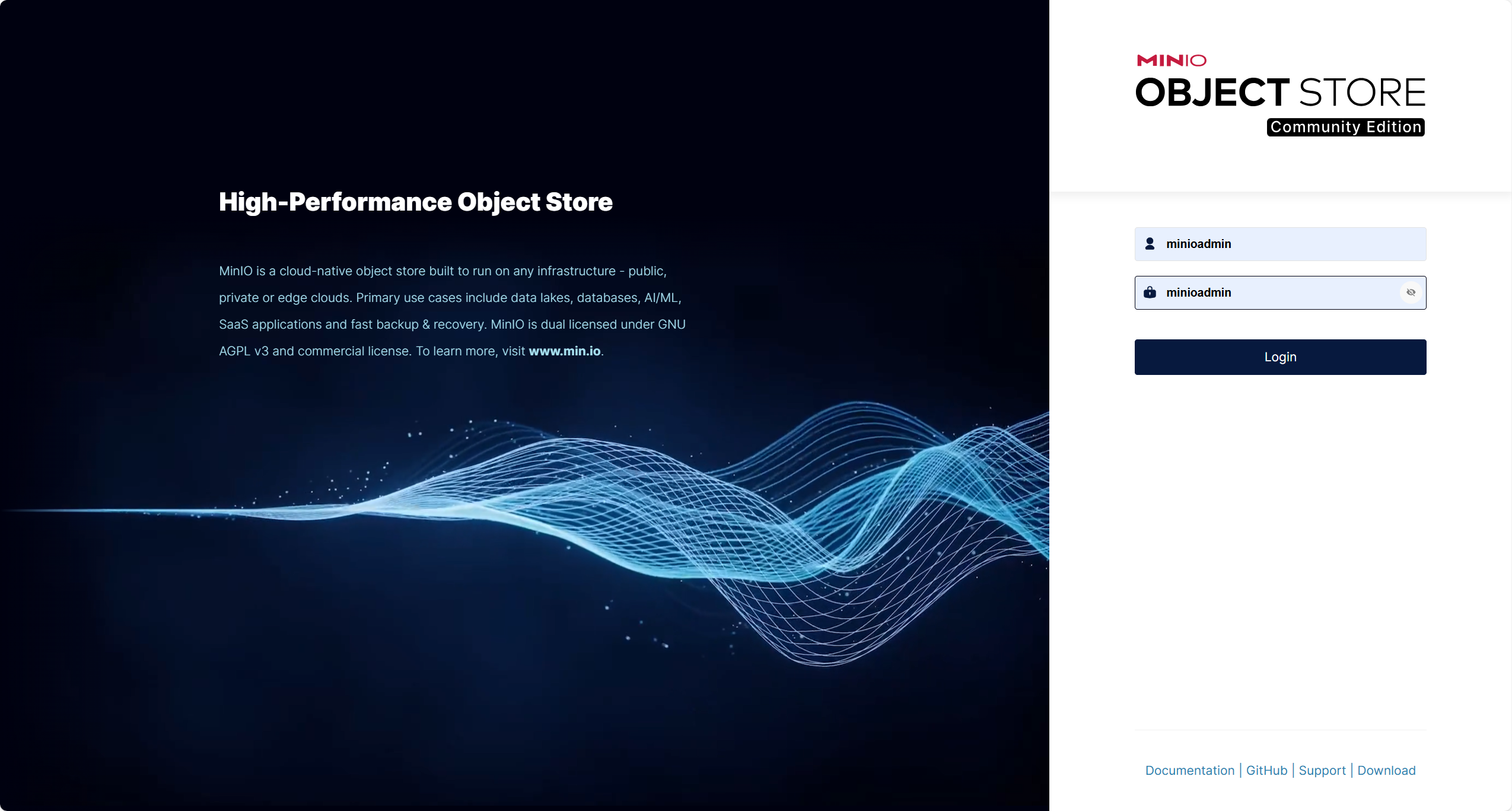The width and height of the screenshot is (1512, 811).
Task: Click the red MinIO logo
Action: pyautogui.click(x=1171, y=61)
